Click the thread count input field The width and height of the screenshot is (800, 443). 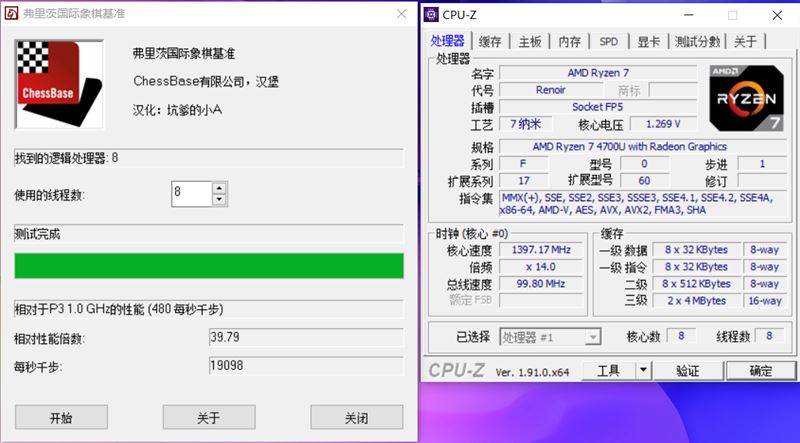(x=191, y=194)
